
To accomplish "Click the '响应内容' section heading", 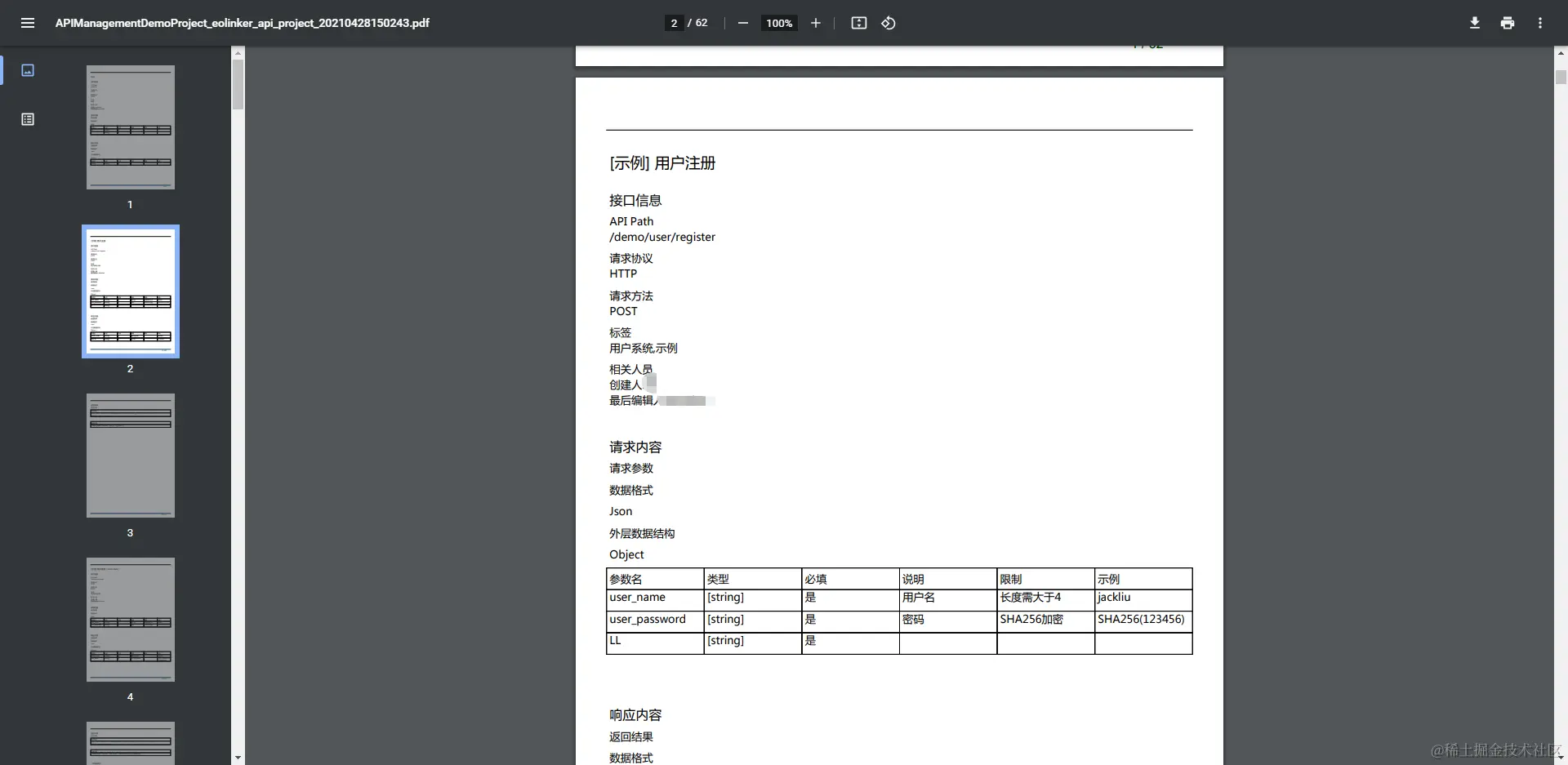I will (635, 715).
